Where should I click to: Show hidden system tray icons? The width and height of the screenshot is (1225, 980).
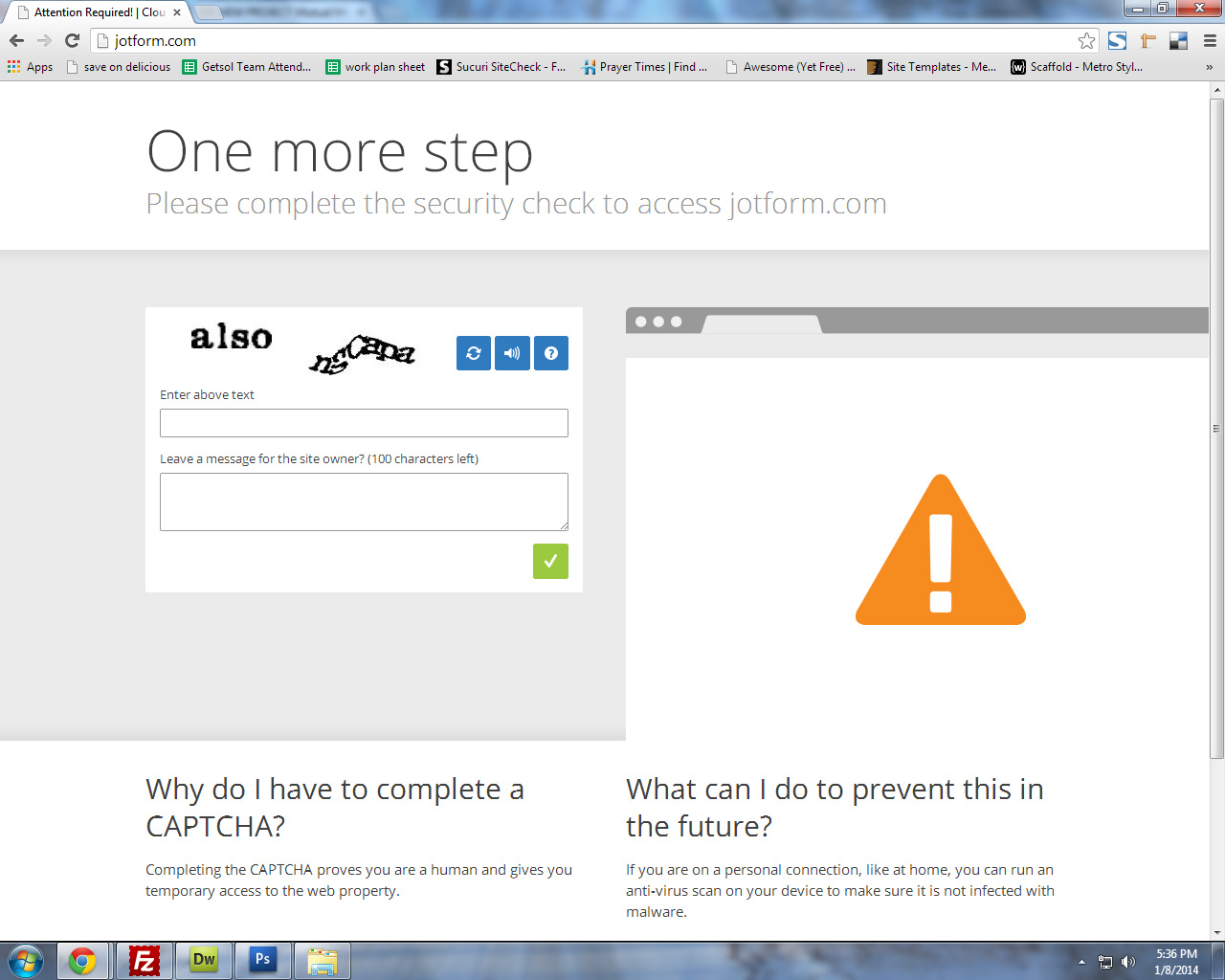[1081, 962]
